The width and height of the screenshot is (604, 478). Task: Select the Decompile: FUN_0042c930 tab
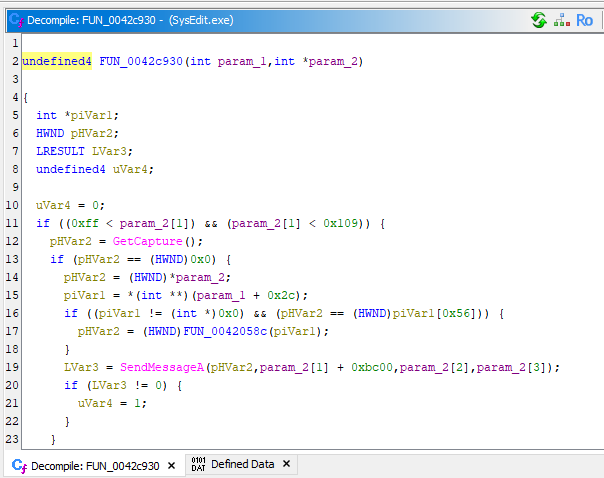[x=94, y=465]
